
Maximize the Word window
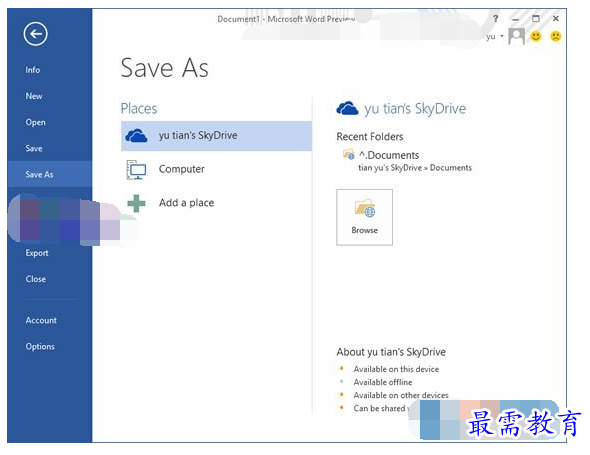click(x=536, y=18)
